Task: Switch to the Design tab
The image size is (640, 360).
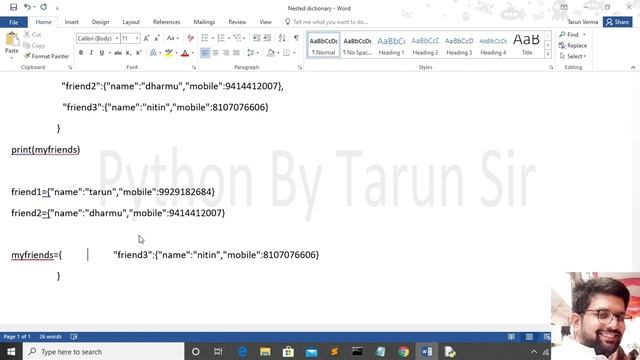Action: coord(100,22)
